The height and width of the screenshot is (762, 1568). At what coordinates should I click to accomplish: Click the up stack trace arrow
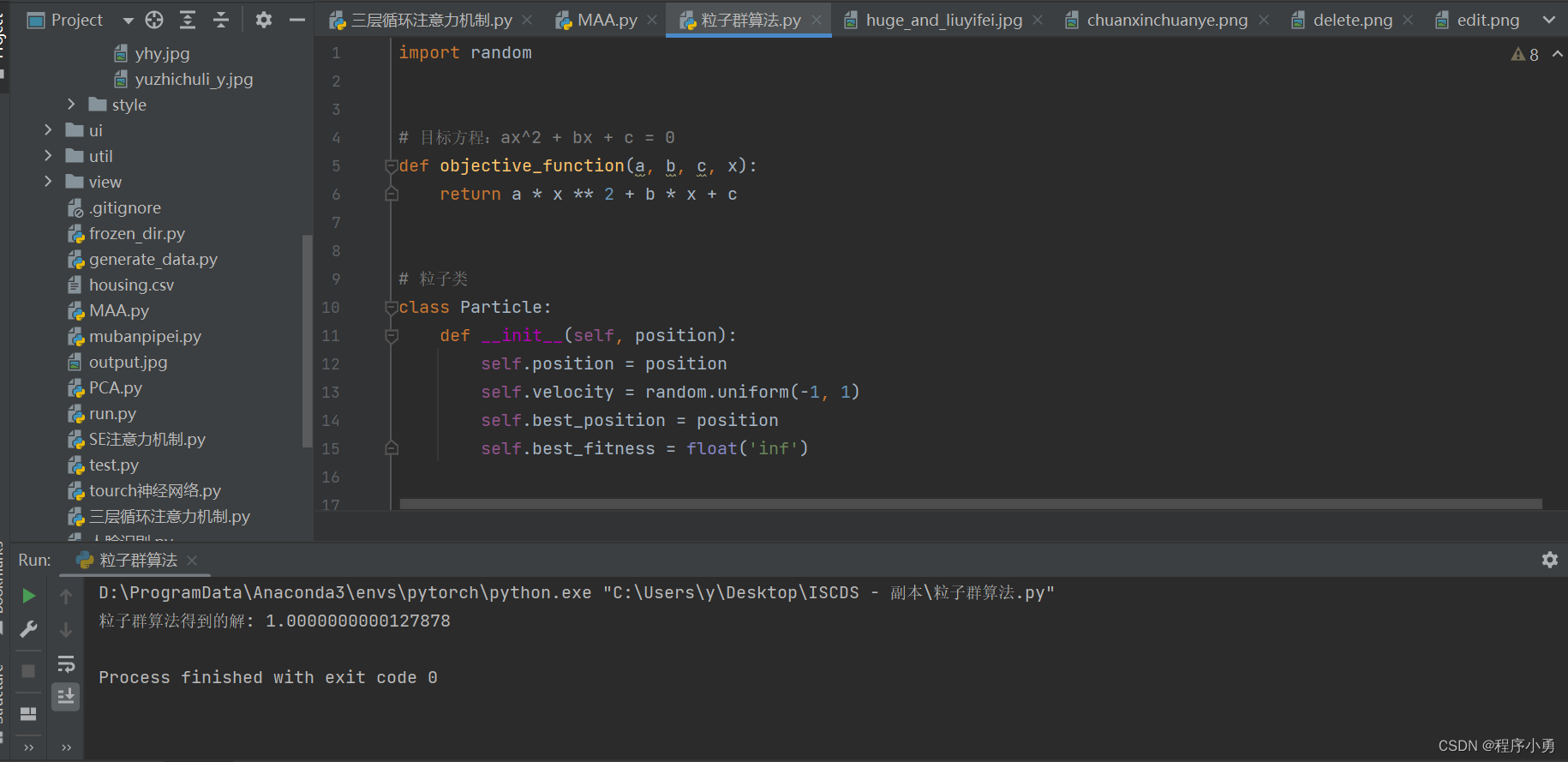[x=66, y=596]
